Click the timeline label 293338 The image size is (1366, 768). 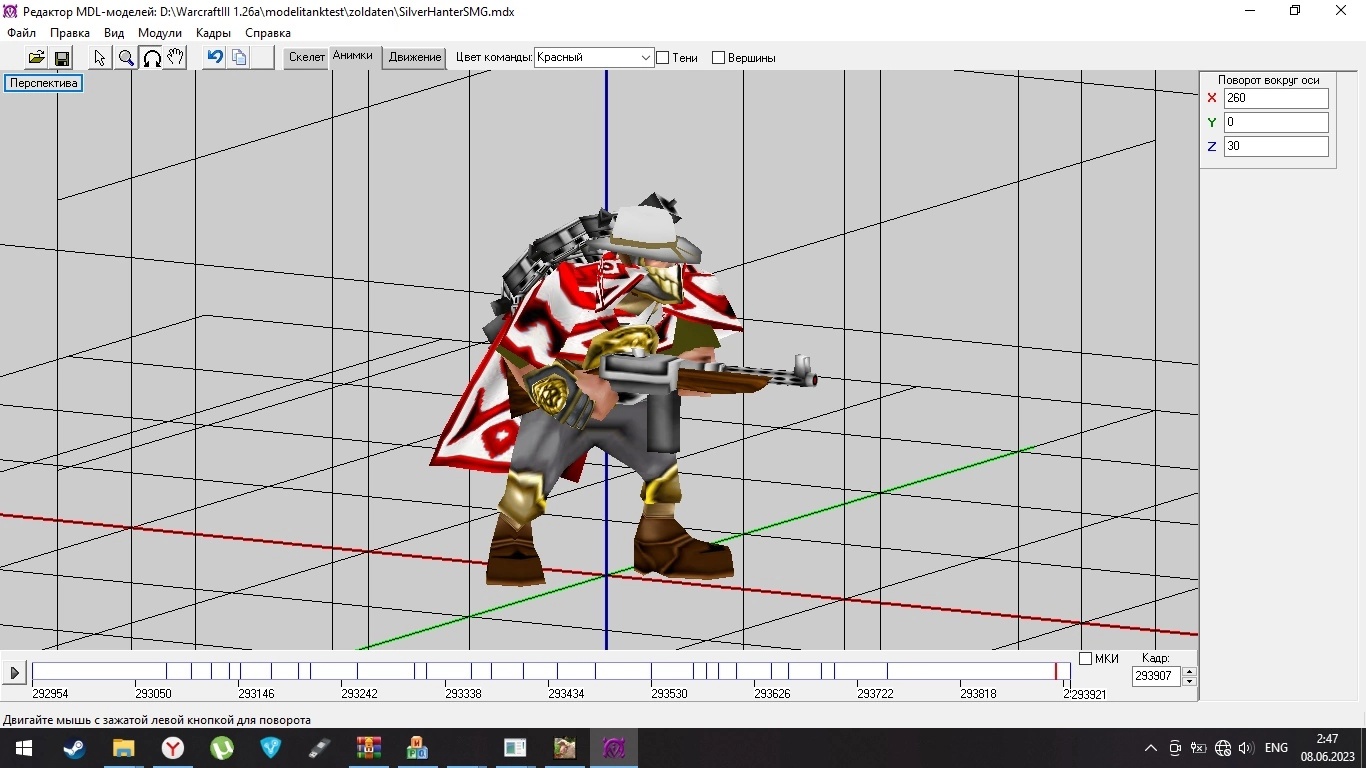coord(463,694)
